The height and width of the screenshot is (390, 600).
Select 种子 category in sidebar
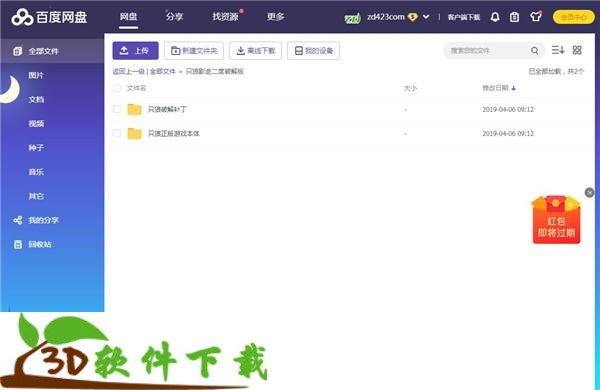pyautogui.click(x=36, y=148)
